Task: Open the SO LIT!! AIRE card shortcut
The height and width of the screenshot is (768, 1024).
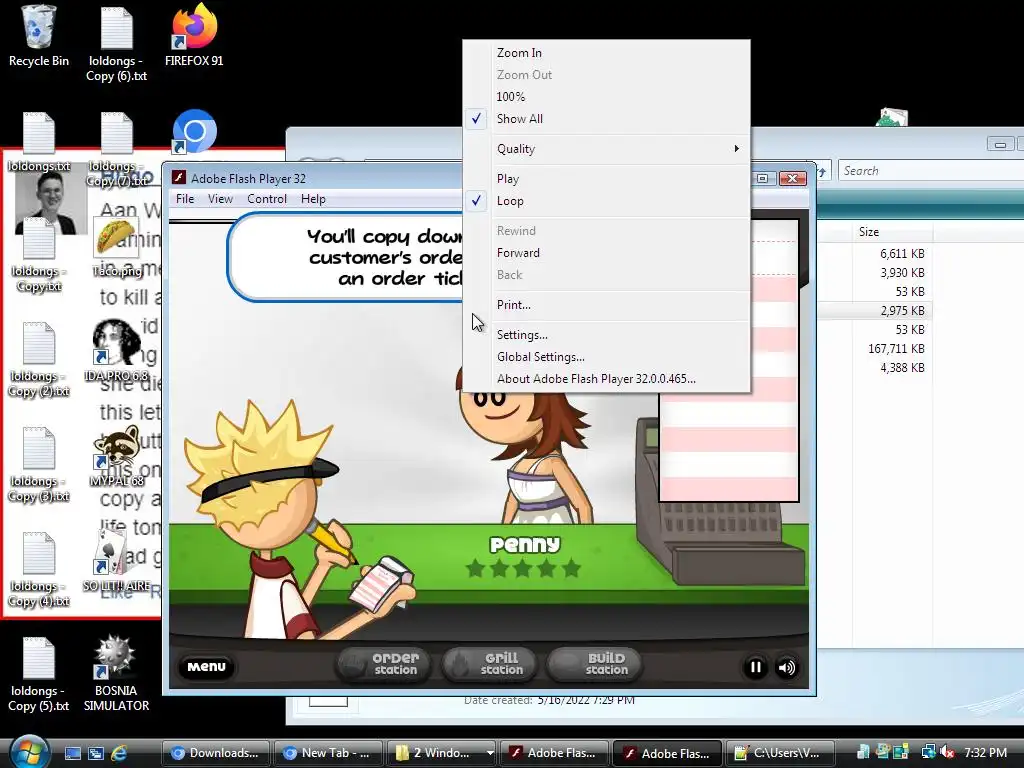Action: tap(116, 560)
